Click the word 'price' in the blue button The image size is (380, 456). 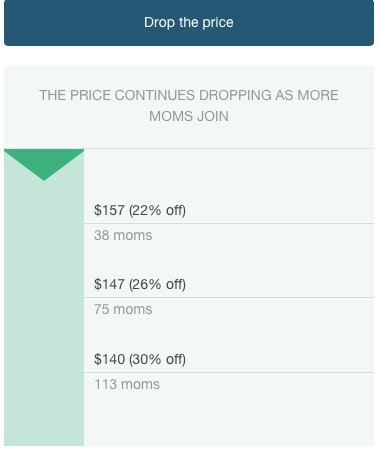click(x=218, y=23)
